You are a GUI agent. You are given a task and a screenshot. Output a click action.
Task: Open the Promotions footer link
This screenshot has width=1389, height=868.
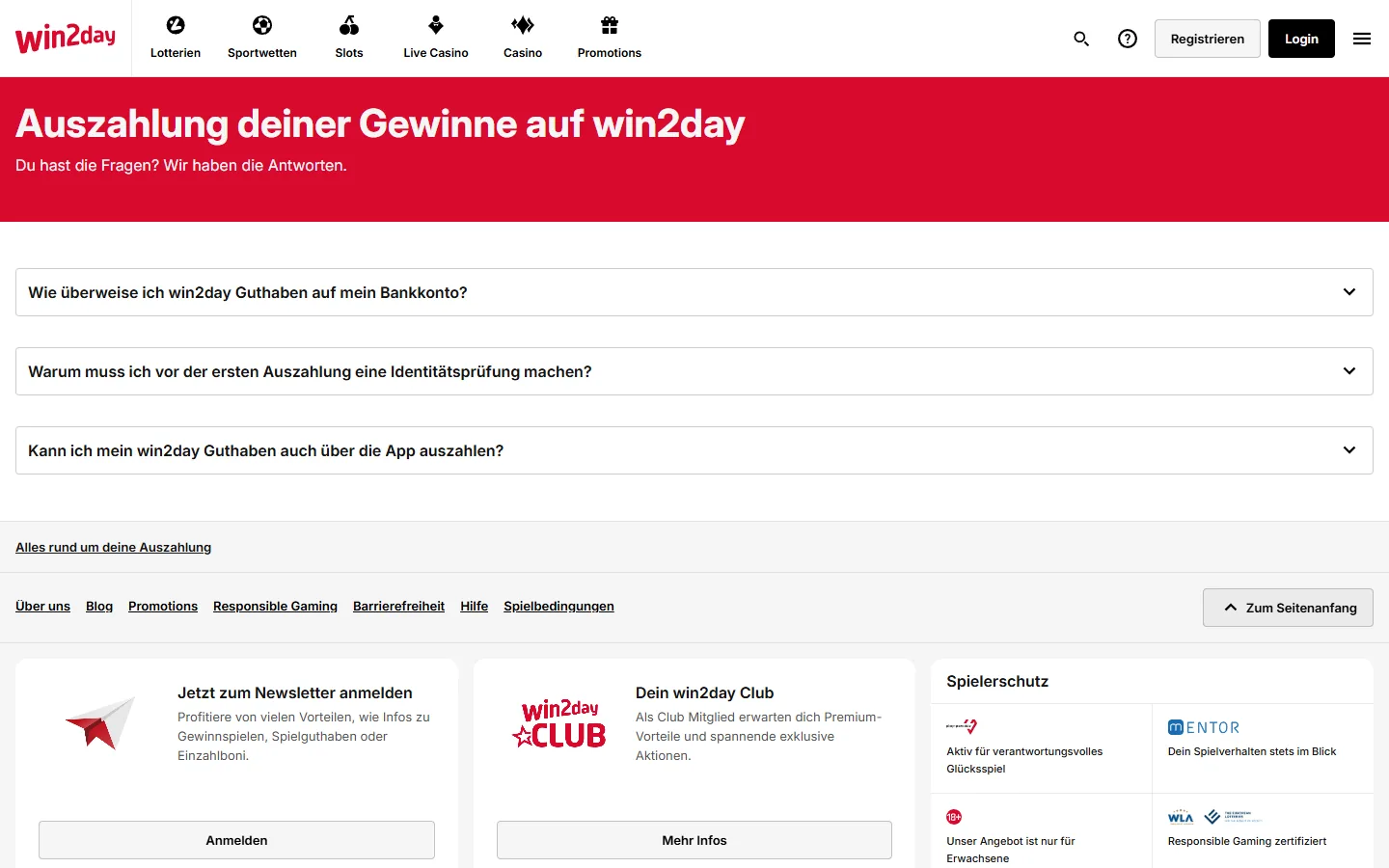point(163,606)
